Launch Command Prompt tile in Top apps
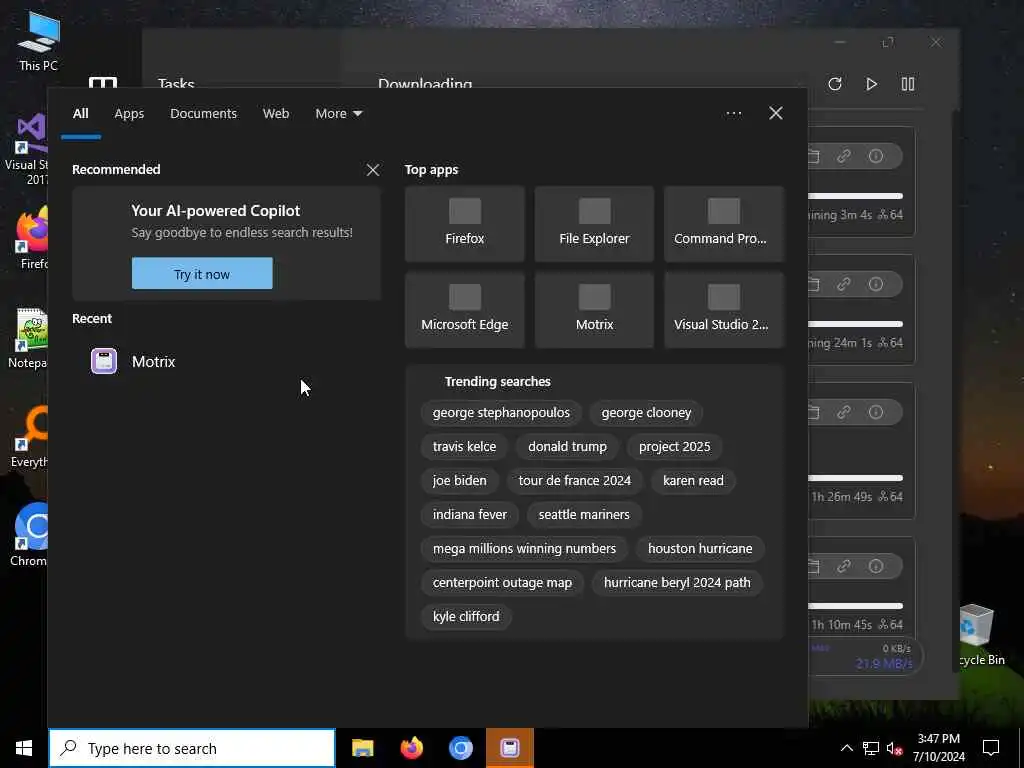 724,223
